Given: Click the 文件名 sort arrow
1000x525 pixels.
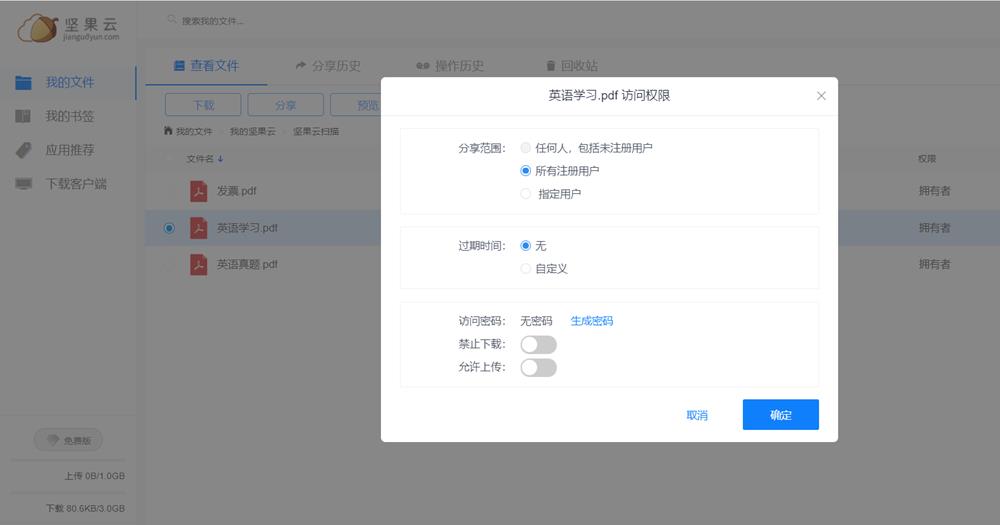Looking at the screenshot, I should pyautogui.click(x=220, y=159).
